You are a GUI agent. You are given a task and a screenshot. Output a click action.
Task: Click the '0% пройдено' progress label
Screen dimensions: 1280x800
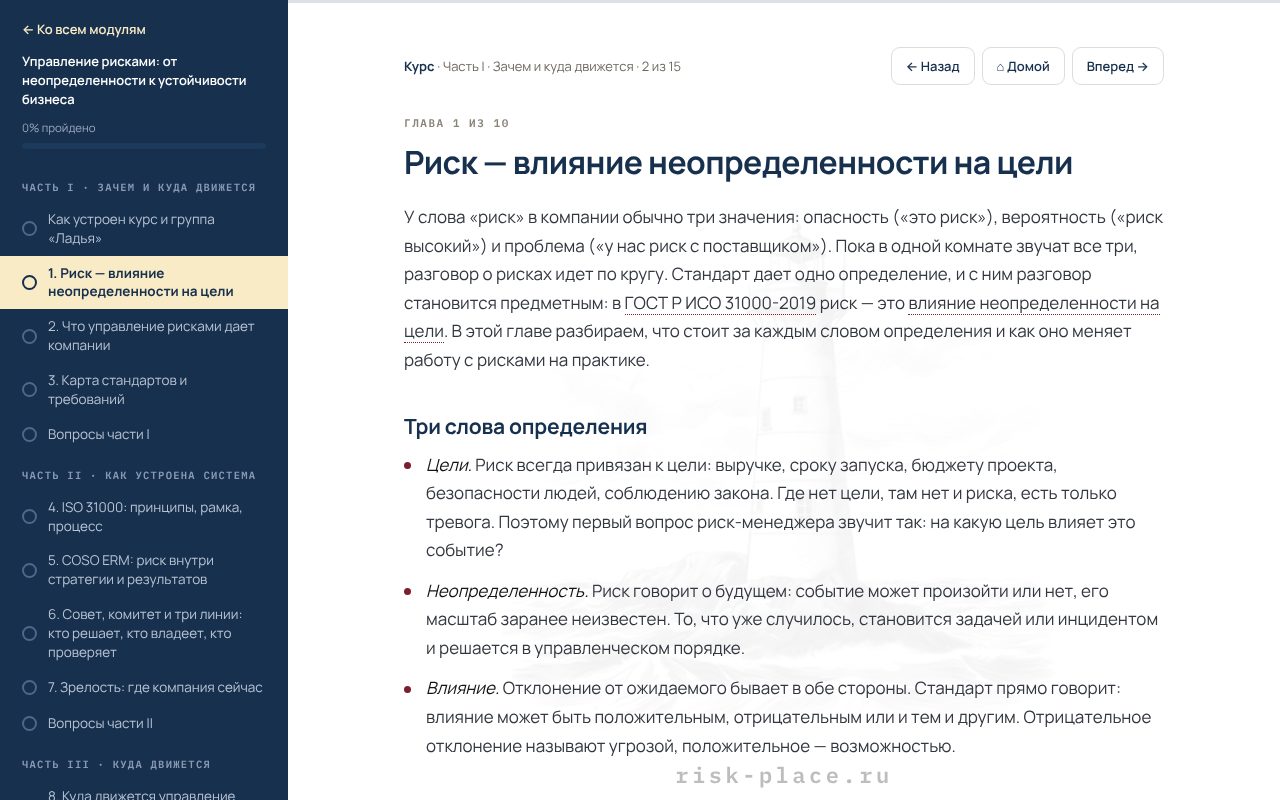click(59, 128)
